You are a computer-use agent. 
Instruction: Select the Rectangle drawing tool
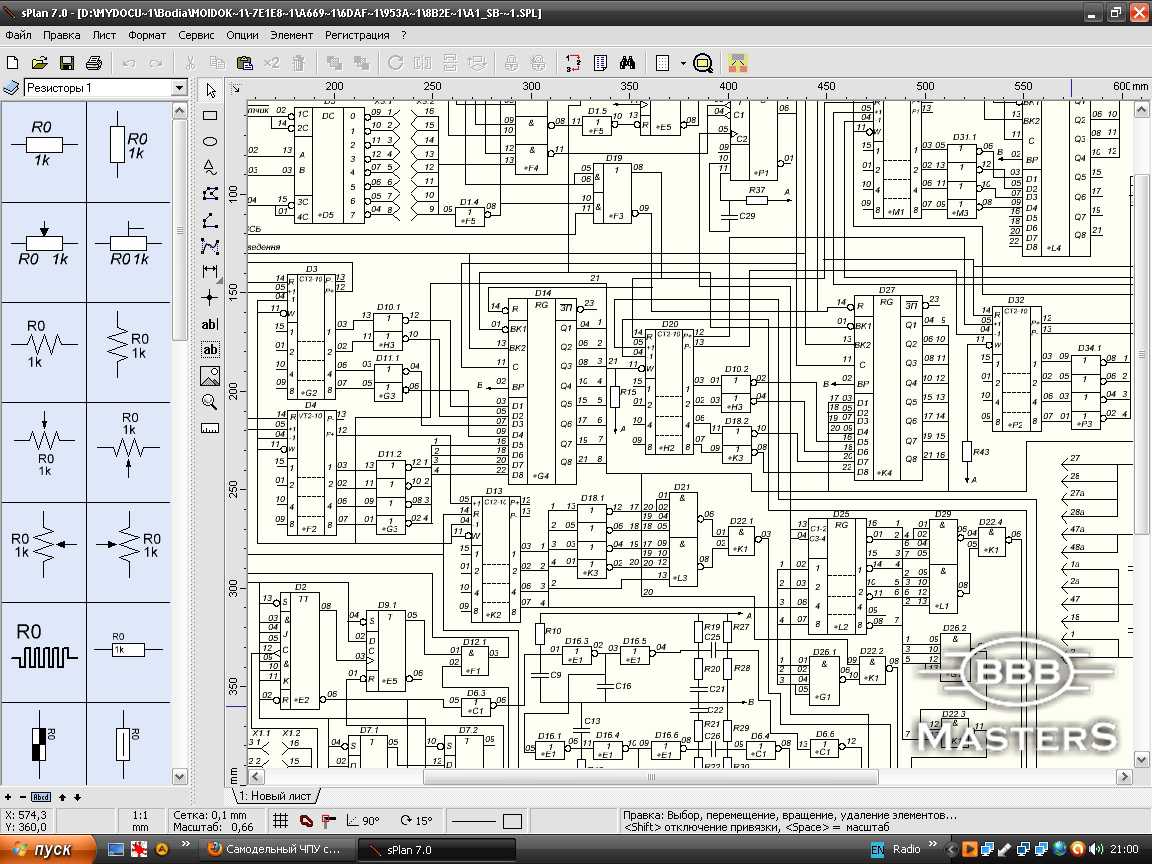(210, 116)
